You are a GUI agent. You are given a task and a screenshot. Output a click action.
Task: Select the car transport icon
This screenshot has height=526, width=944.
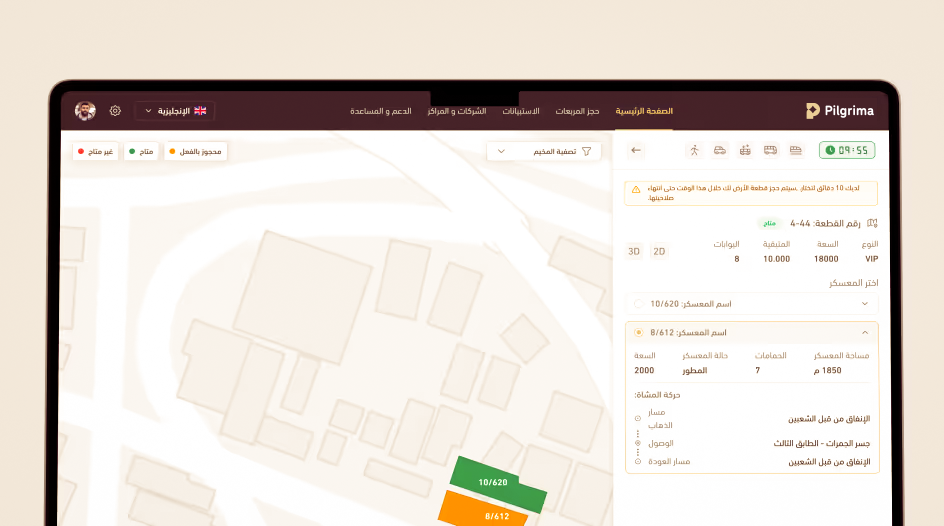[x=720, y=150]
